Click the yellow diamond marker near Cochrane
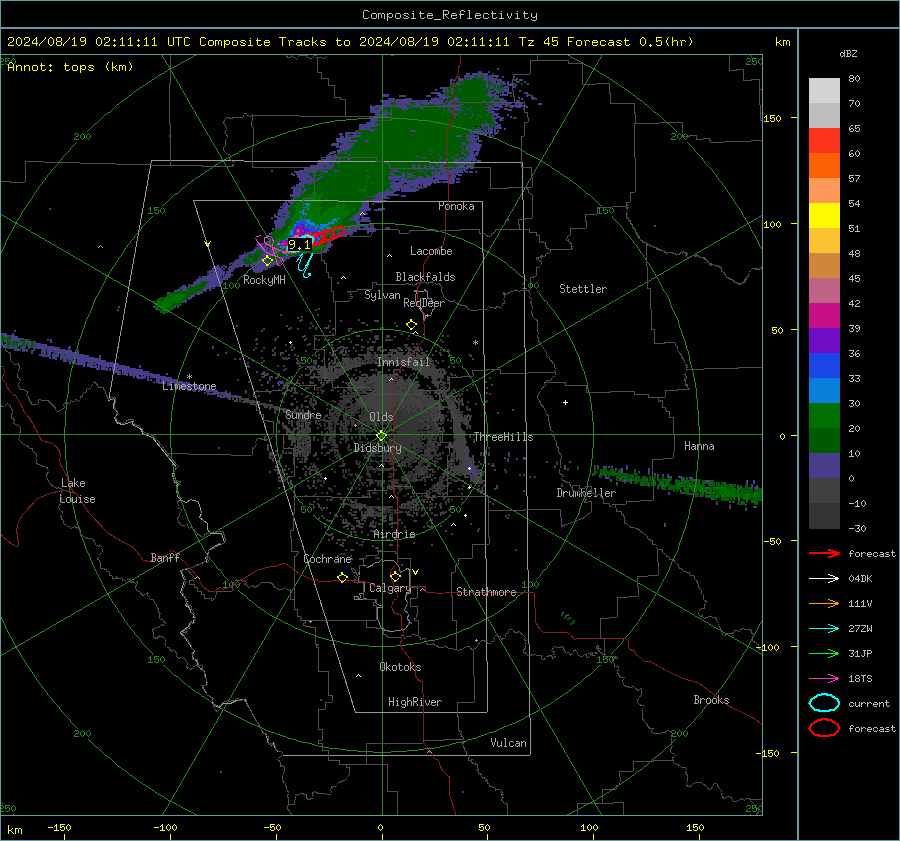 342,577
